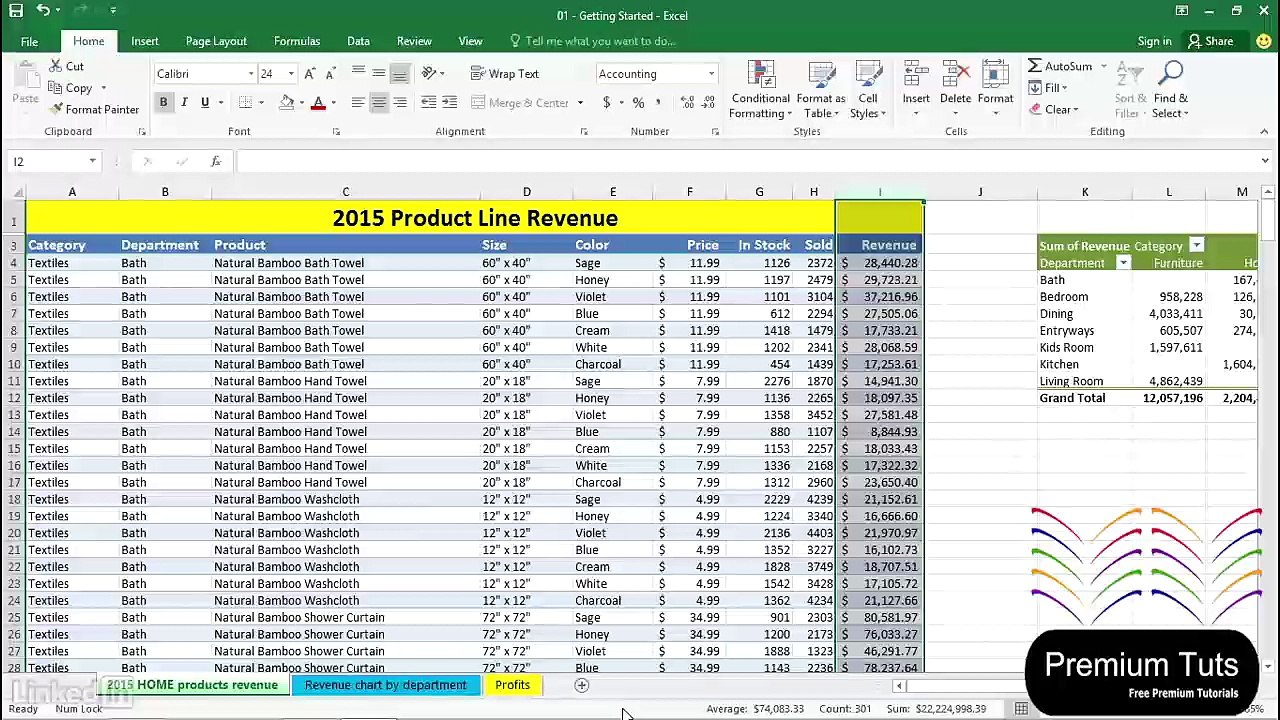Click the Format Painter brush icon
The height and width of the screenshot is (720, 1280).
(x=56, y=109)
